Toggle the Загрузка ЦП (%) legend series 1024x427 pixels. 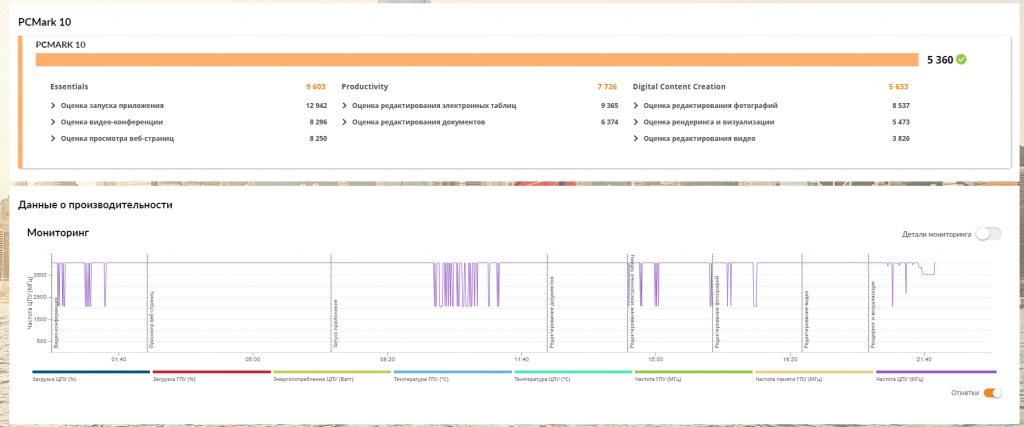pyautogui.click(x=91, y=375)
